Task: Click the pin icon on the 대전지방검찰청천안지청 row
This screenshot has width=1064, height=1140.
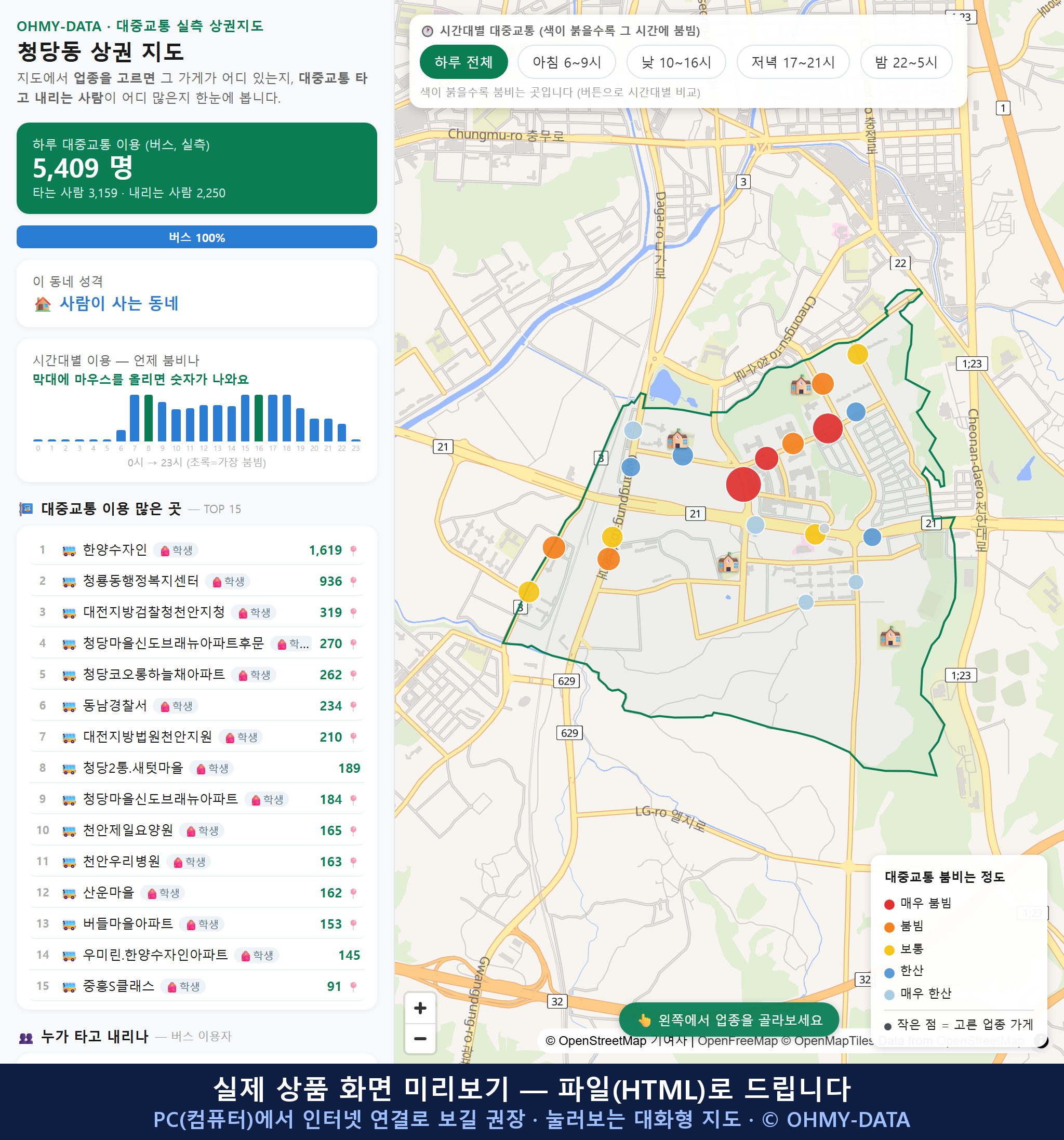Action: pyautogui.click(x=353, y=612)
